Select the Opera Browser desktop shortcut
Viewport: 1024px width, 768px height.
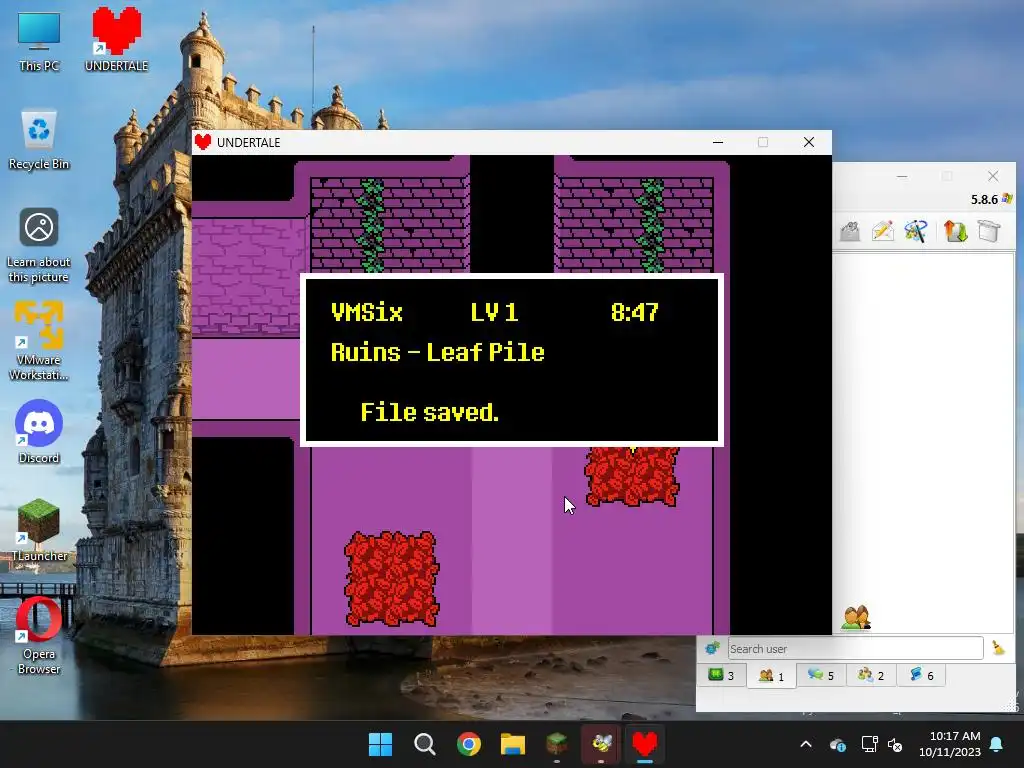click(39, 633)
